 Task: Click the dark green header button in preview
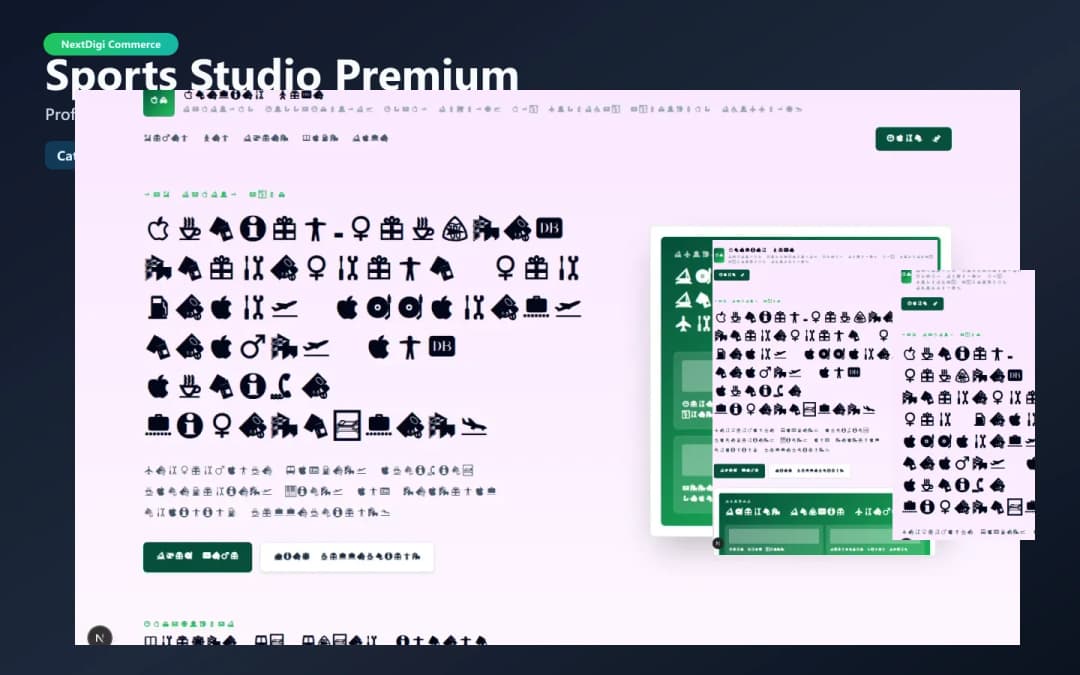(x=913, y=138)
